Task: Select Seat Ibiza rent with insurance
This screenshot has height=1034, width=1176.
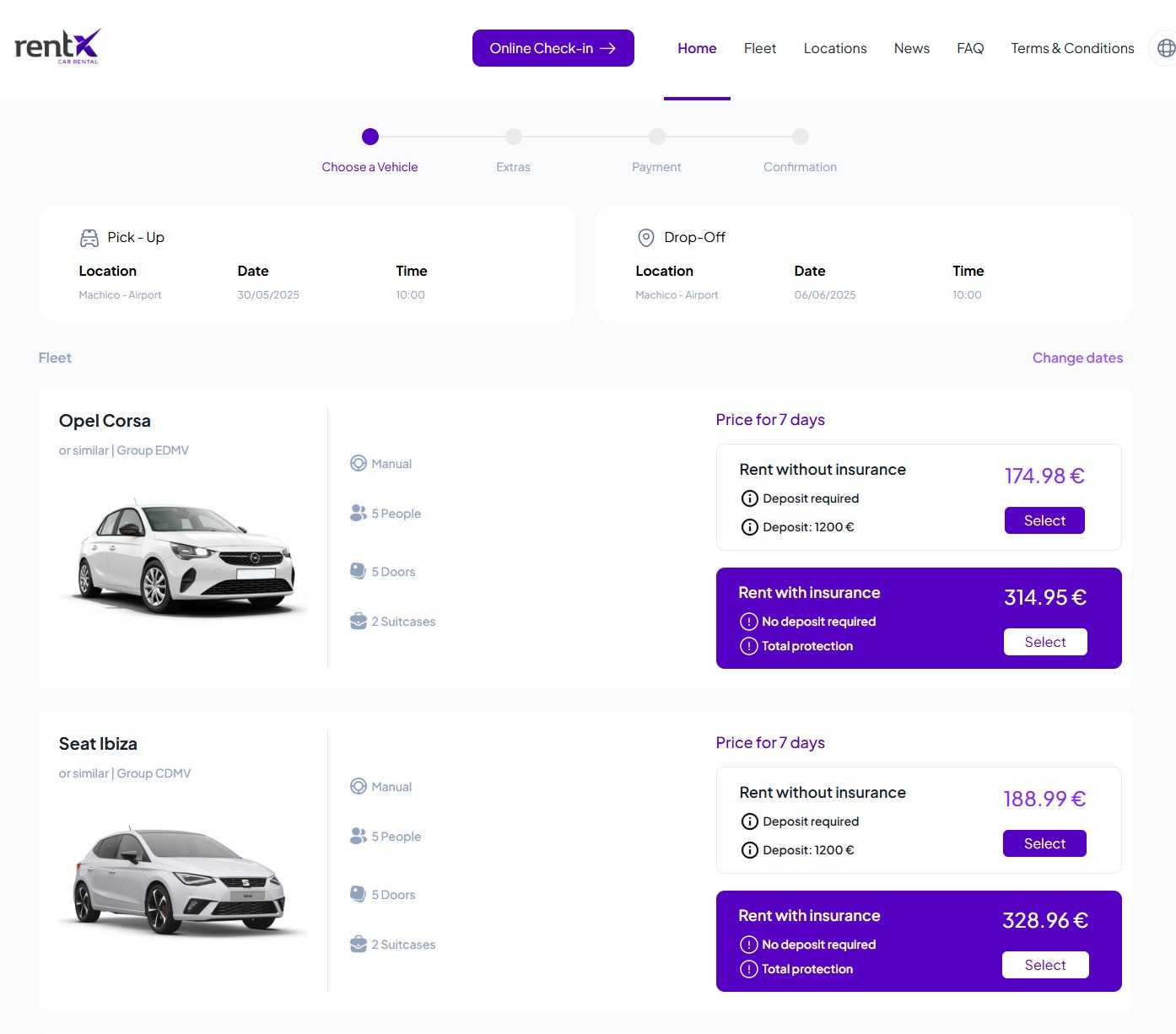Action: coord(1044,965)
